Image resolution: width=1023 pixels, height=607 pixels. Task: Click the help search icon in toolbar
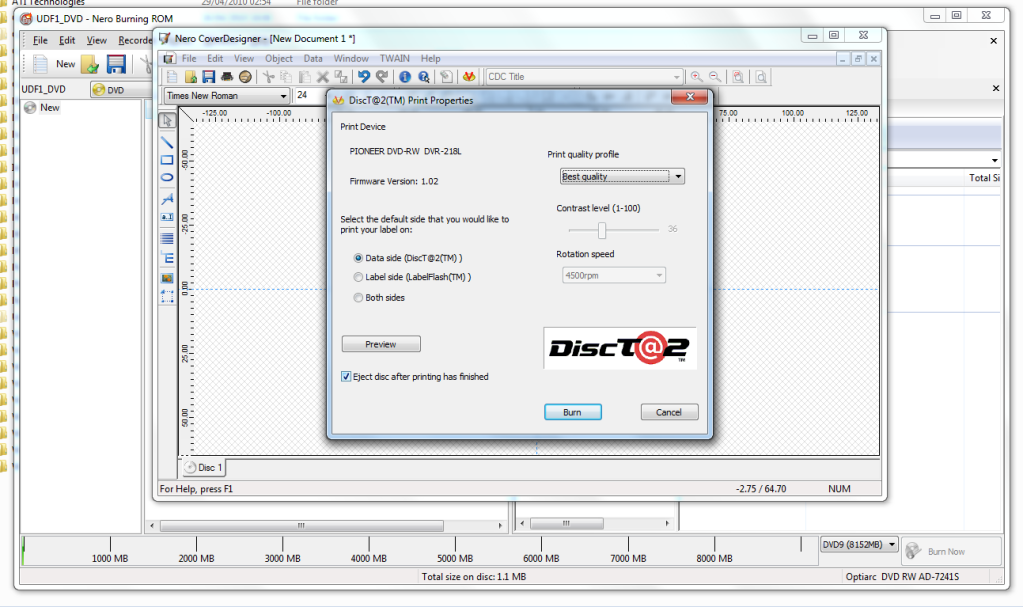coord(423,77)
